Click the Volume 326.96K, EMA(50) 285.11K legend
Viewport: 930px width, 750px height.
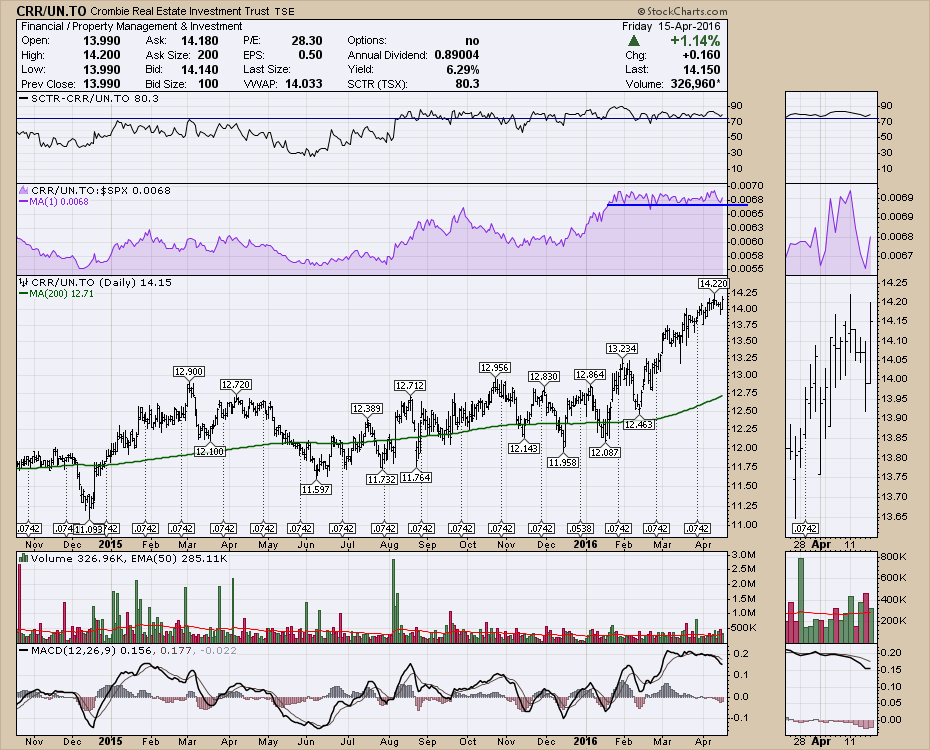click(129, 558)
